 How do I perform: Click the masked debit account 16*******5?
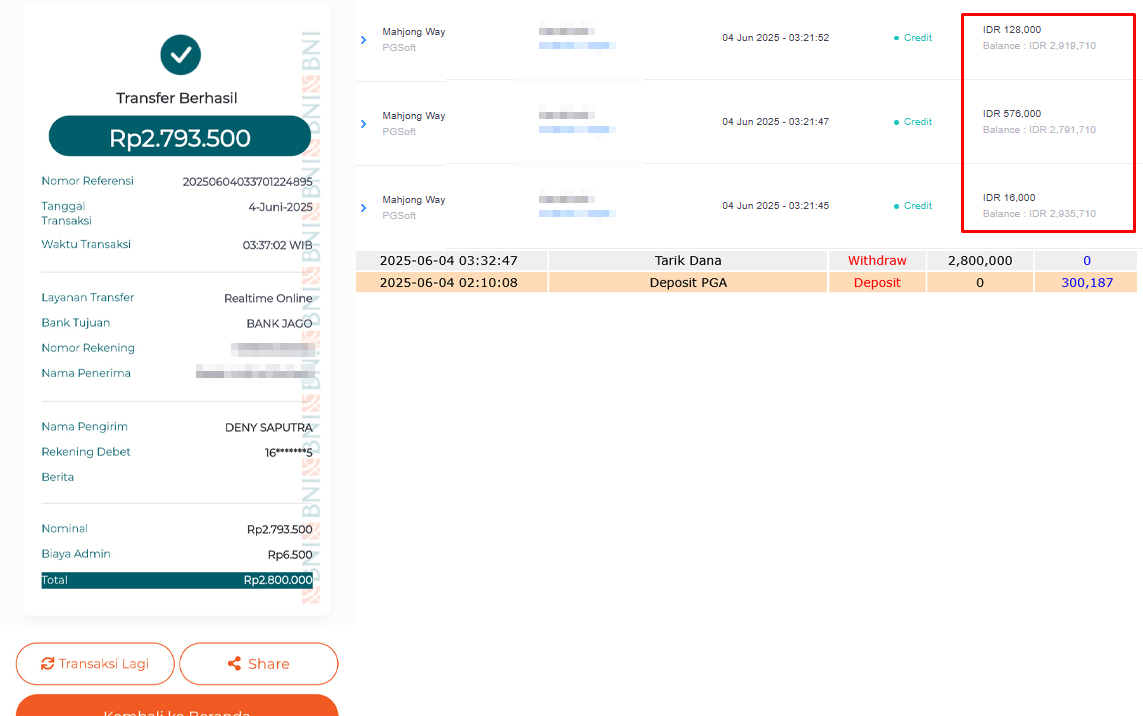click(289, 453)
